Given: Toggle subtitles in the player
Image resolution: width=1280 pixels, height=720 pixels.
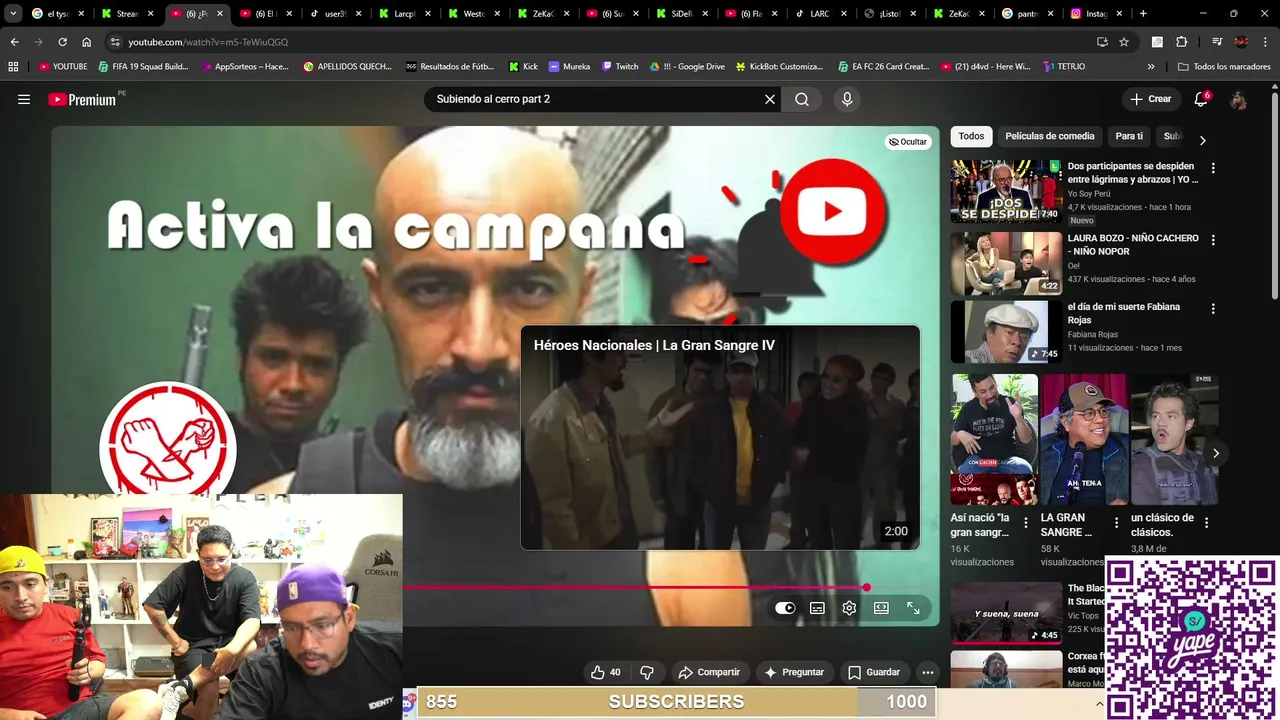Looking at the screenshot, I should [817, 608].
